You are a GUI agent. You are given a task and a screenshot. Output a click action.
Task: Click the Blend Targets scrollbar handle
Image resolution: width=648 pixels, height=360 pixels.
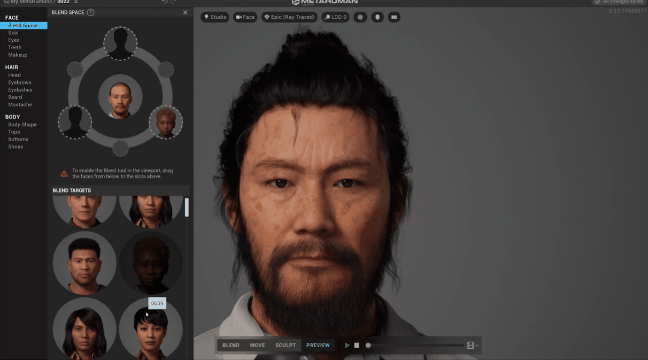click(x=187, y=207)
